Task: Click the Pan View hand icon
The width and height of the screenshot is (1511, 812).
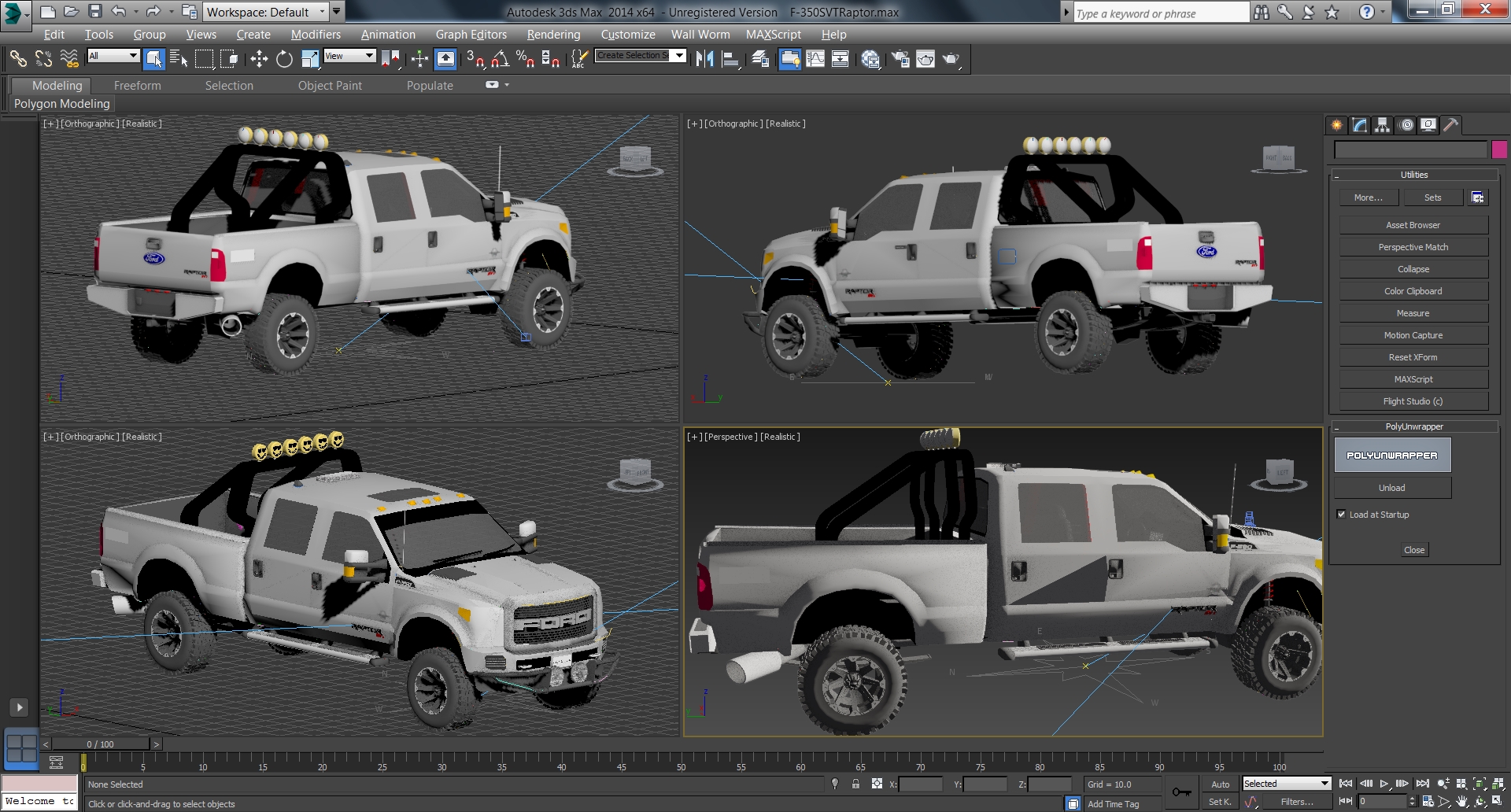Action: pos(1462,801)
